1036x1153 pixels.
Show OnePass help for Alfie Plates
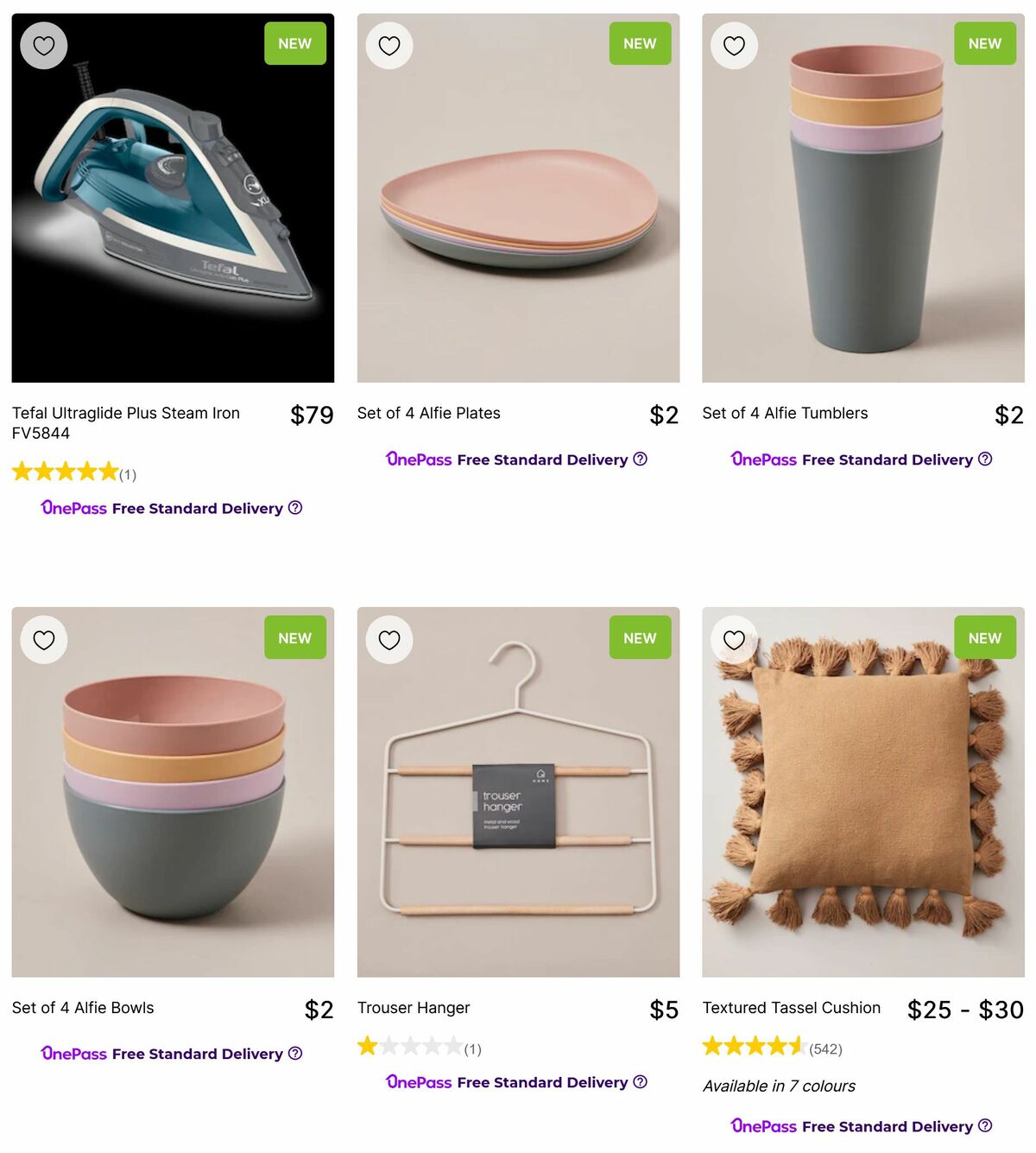(640, 459)
